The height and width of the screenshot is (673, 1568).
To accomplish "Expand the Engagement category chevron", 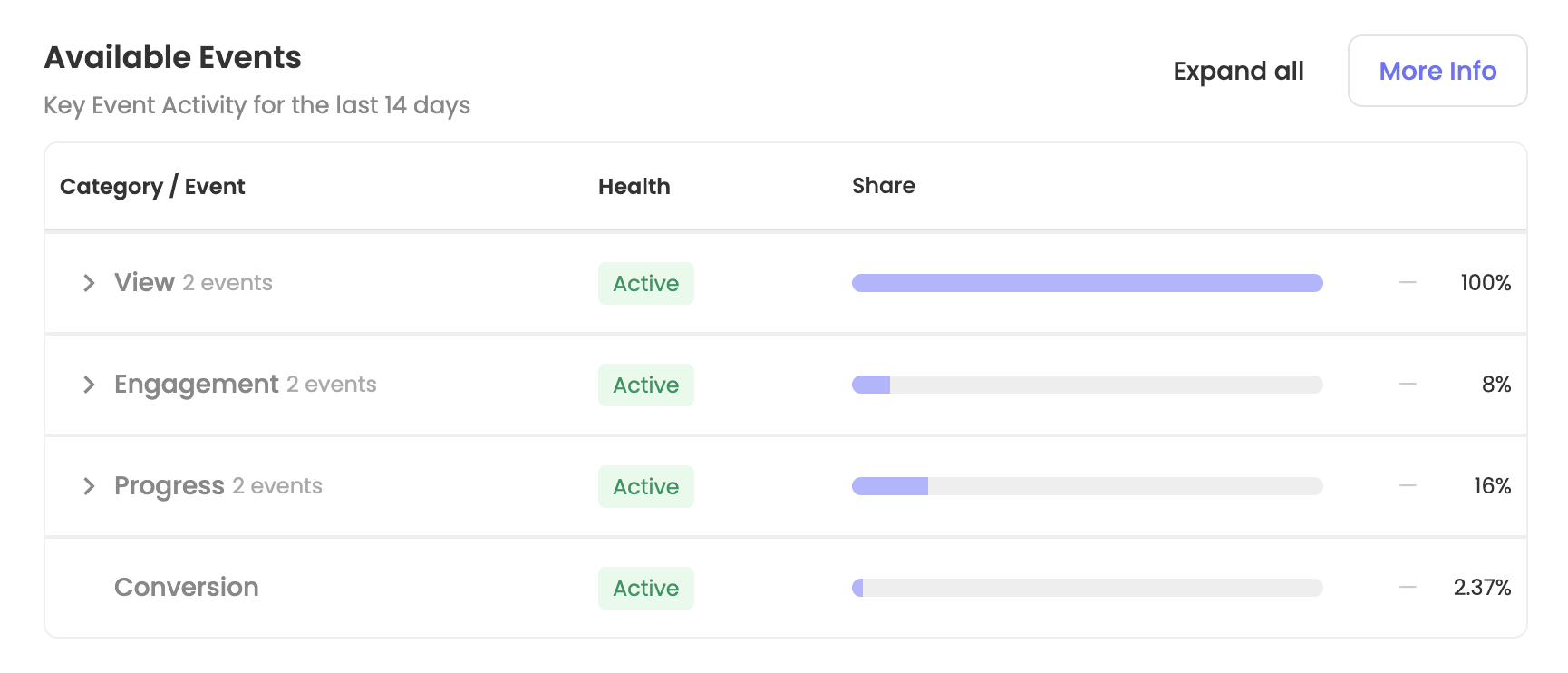I will click(x=89, y=385).
